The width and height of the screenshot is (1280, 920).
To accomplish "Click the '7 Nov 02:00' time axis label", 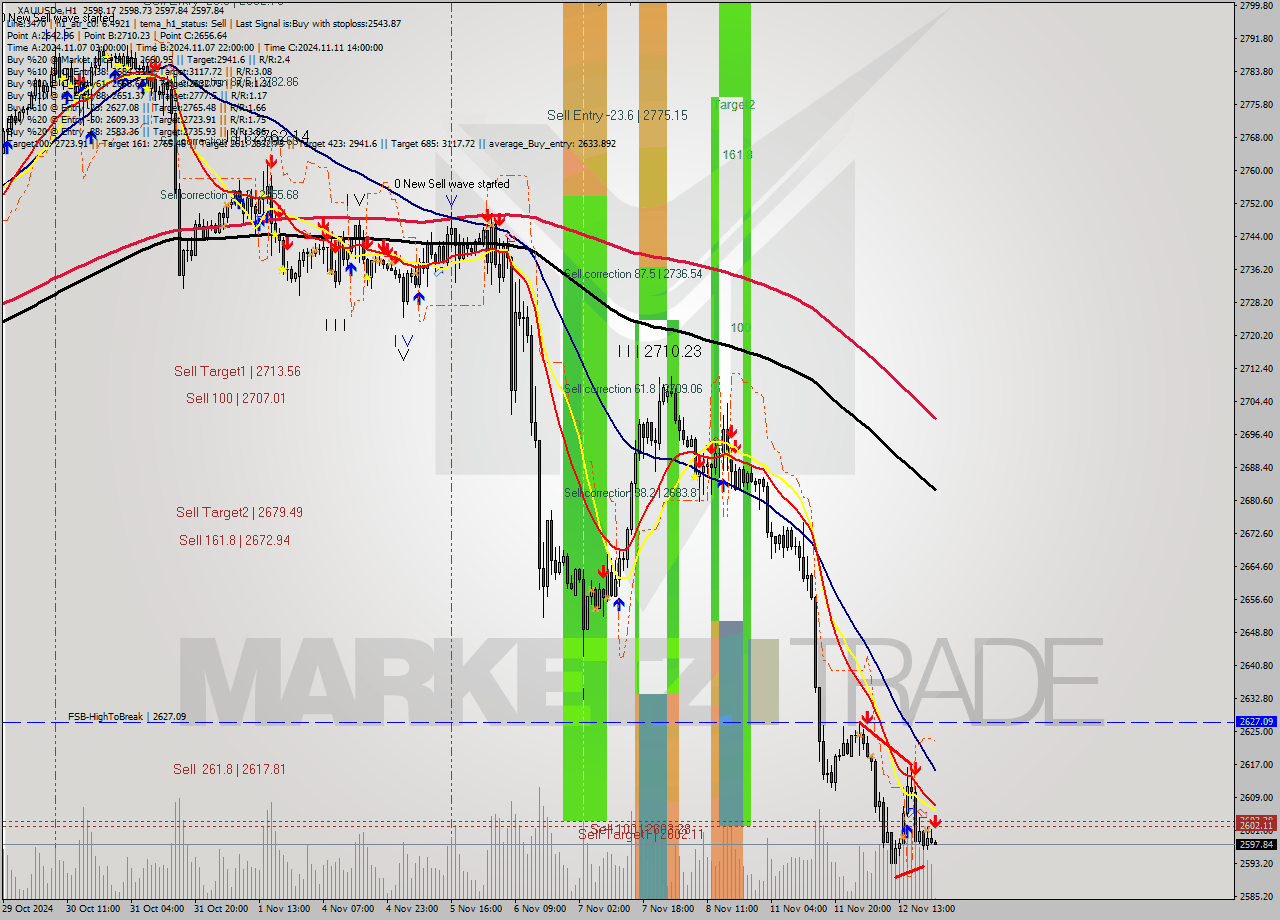I will click(605, 909).
